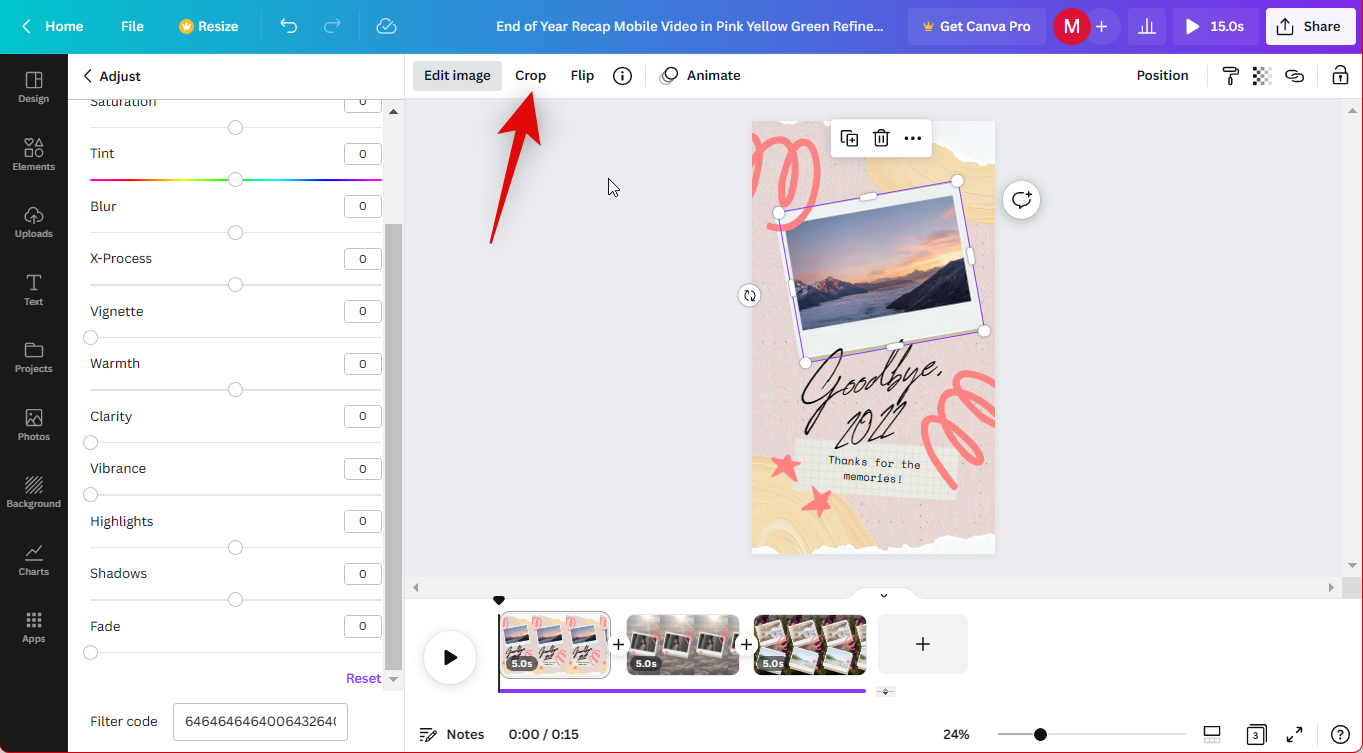Screen dimensions: 1363x753
Task: Open the Apps sidebar panel
Action: tap(33, 627)
